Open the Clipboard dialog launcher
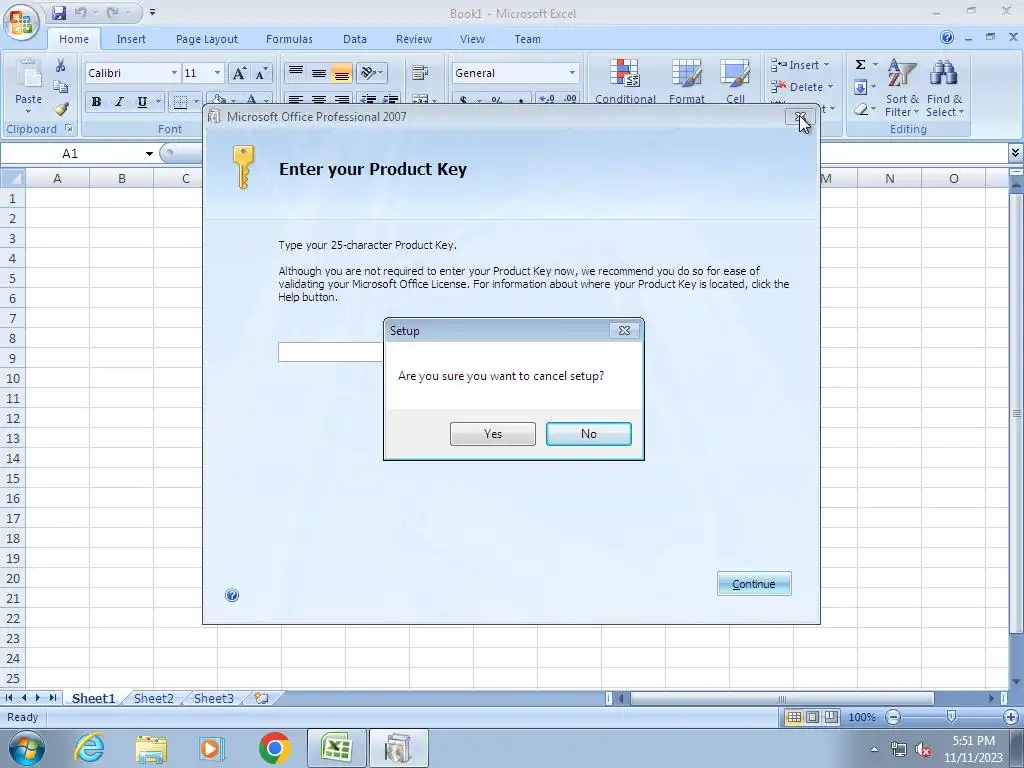This screenshot has width=1024, height=768. click(69, 129)
